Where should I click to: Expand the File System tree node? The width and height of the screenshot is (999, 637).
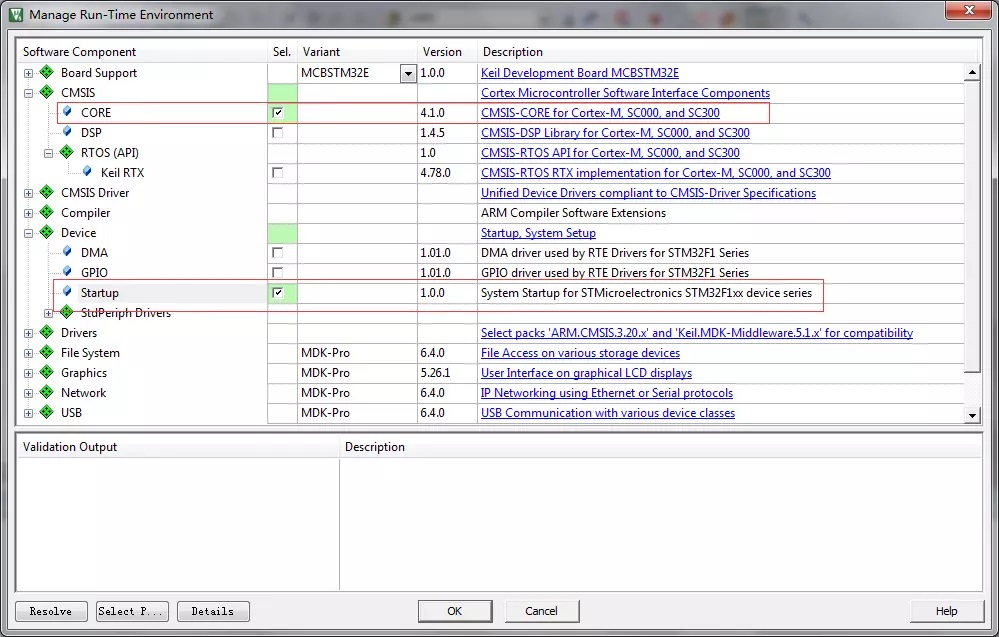(x=28, y=353)
